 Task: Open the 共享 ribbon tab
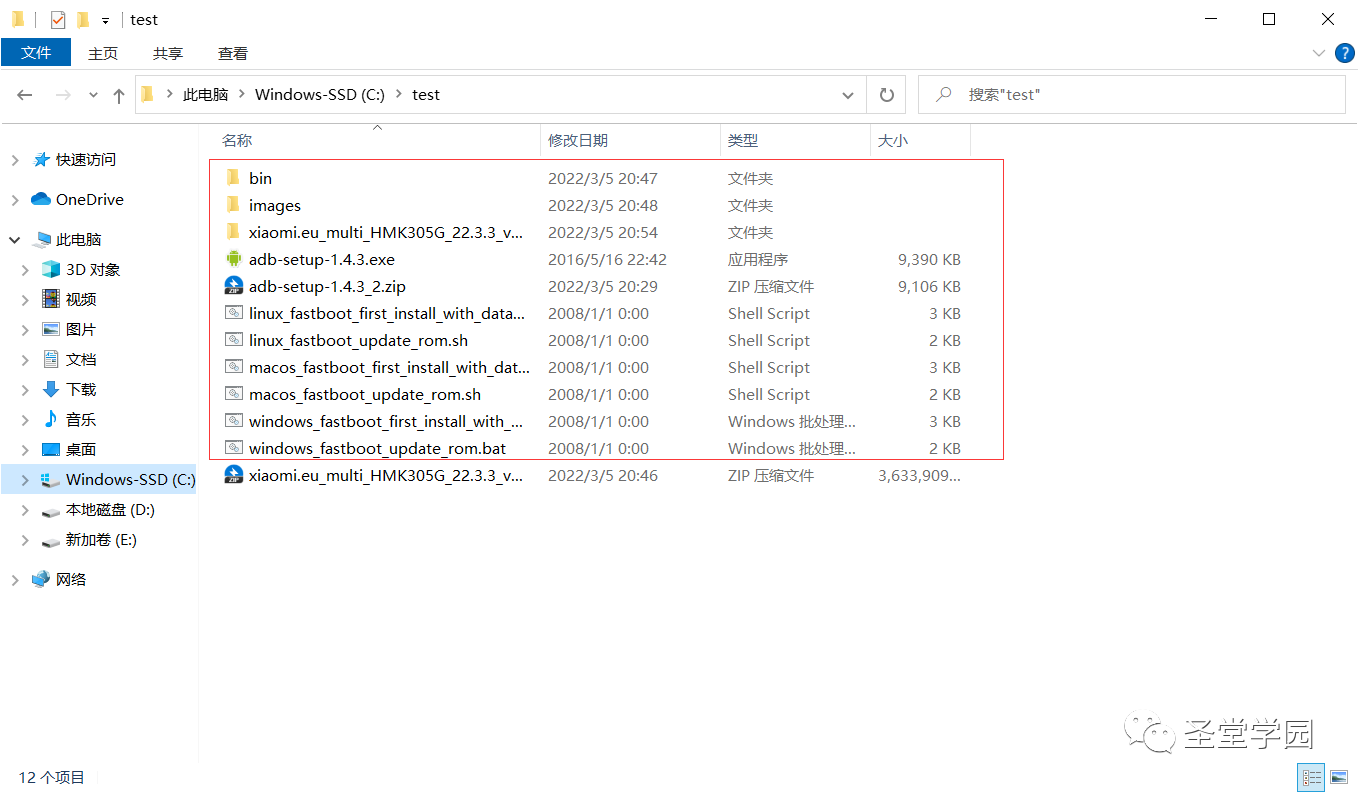168,53
